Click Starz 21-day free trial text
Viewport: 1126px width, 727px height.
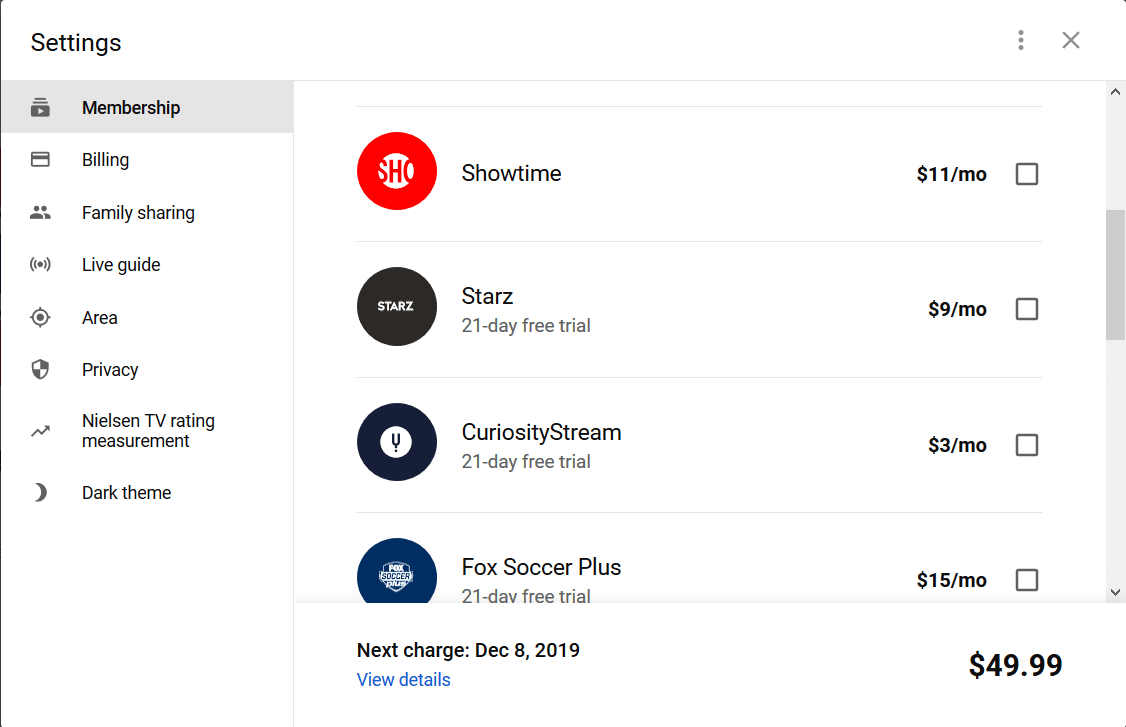(x=526, y=325)
